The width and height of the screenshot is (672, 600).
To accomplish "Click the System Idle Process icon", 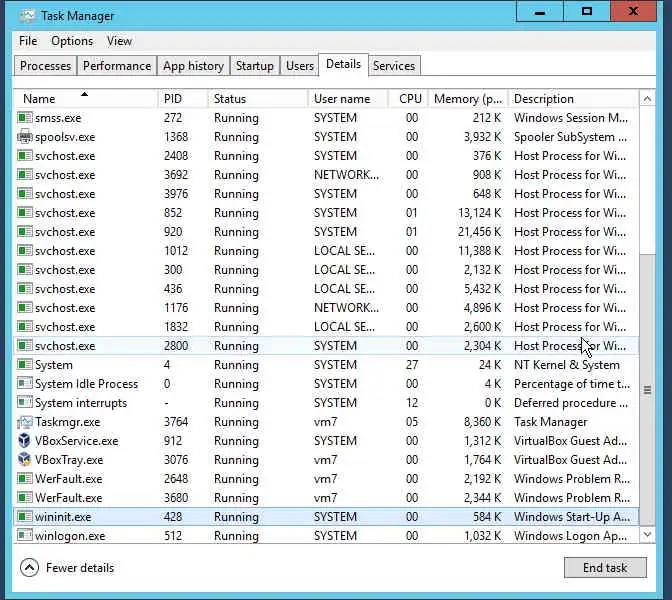I will coord(25,383).
